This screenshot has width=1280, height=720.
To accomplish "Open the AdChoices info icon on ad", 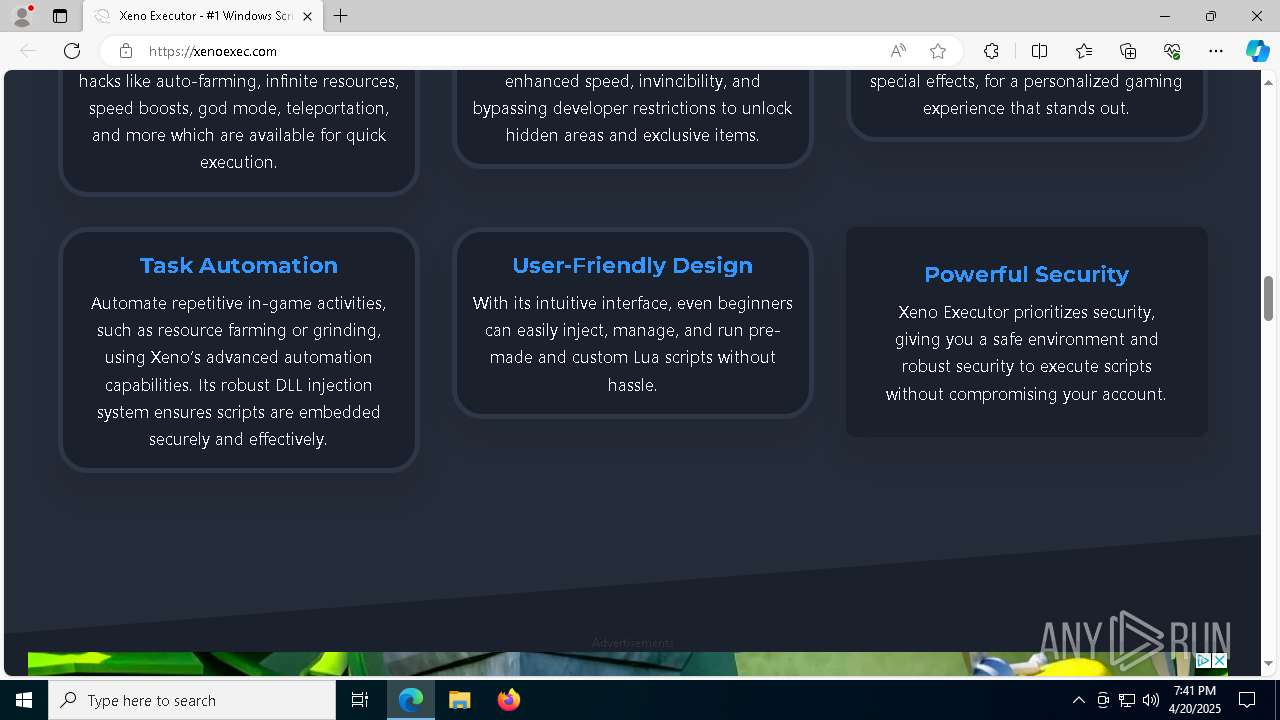I will point(1203,660).
